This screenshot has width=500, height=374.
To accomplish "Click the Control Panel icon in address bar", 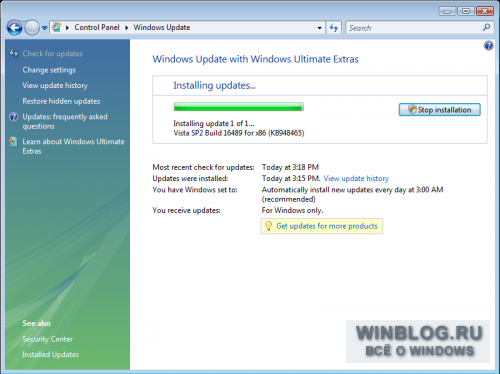I will click(57, 27).
